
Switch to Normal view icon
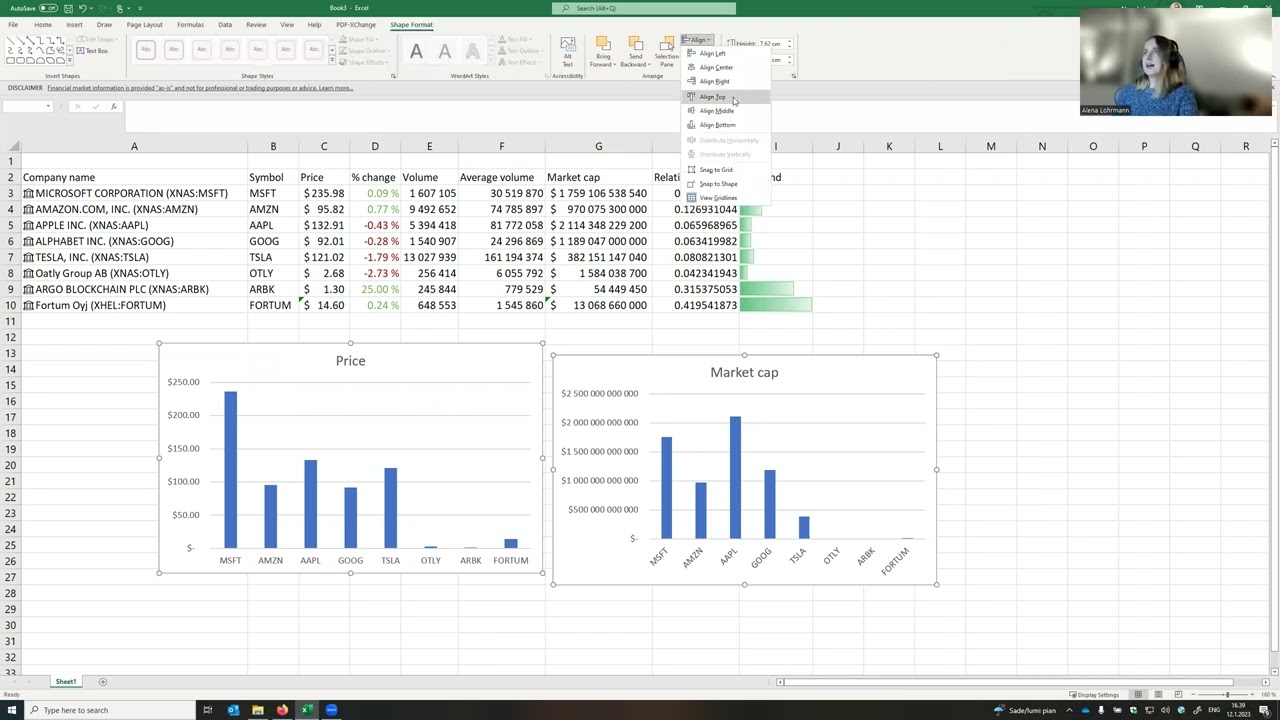pyautogui.click(x=1138, y=695)
